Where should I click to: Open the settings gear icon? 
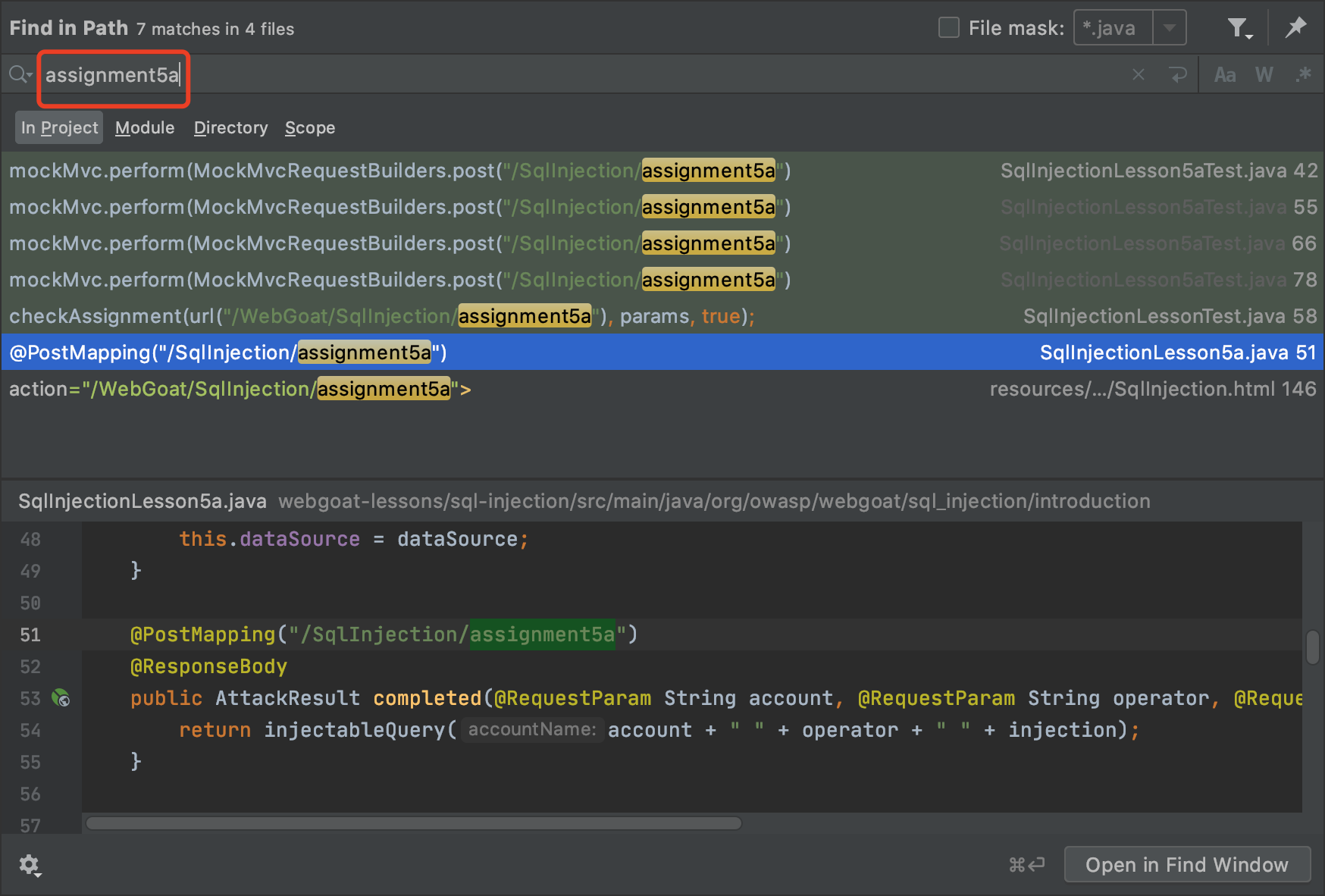(x=30, y=865)
